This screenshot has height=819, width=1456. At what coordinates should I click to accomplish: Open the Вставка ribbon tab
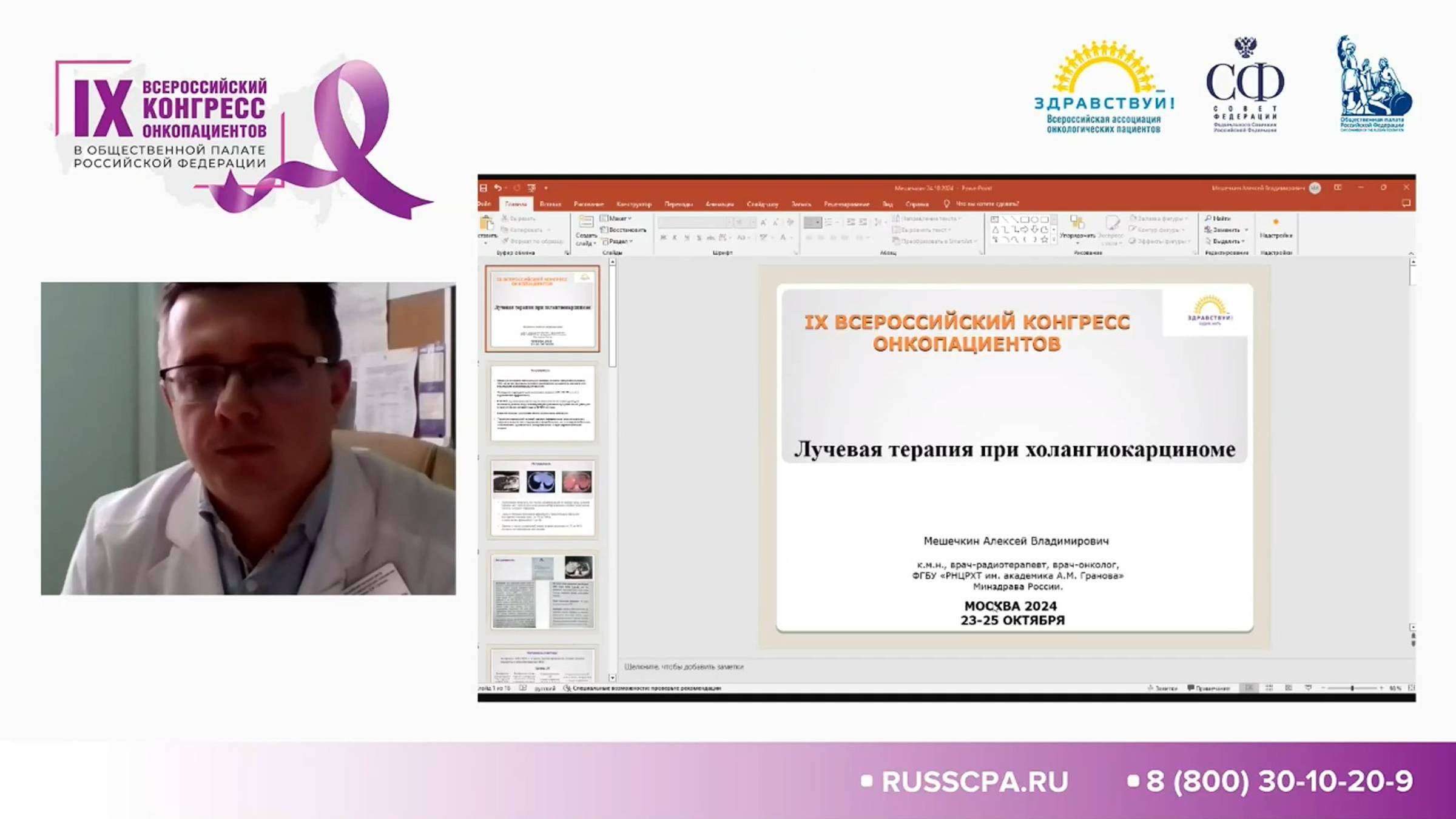(x=550, y=204)
